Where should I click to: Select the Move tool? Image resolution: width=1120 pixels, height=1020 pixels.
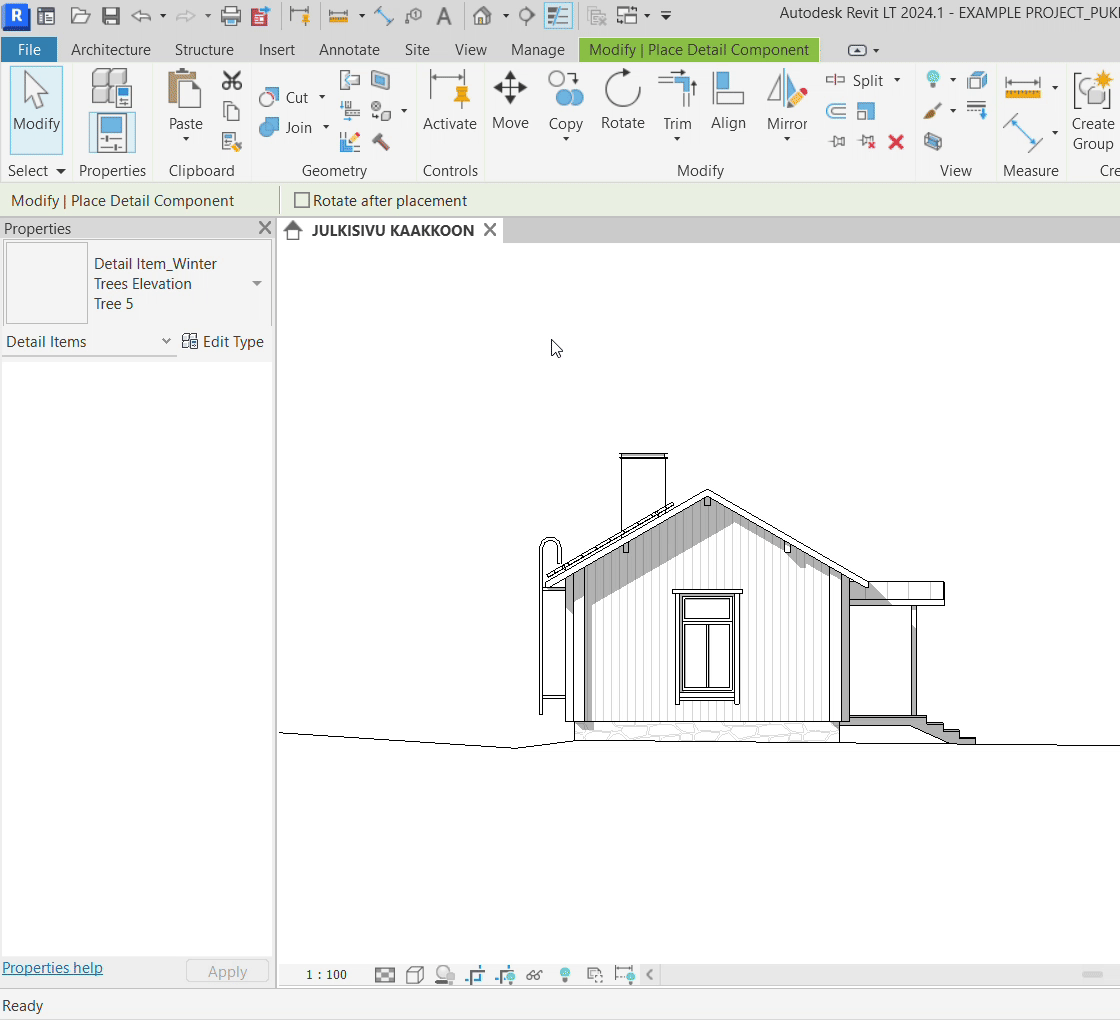pyautogui.click(x=510, y=100)
